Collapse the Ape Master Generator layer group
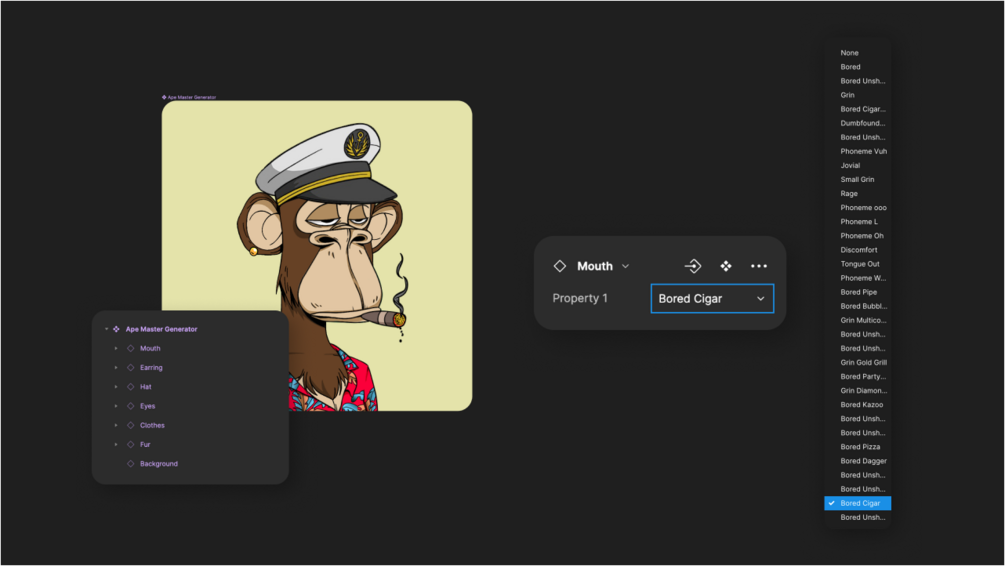 [106, 329]
